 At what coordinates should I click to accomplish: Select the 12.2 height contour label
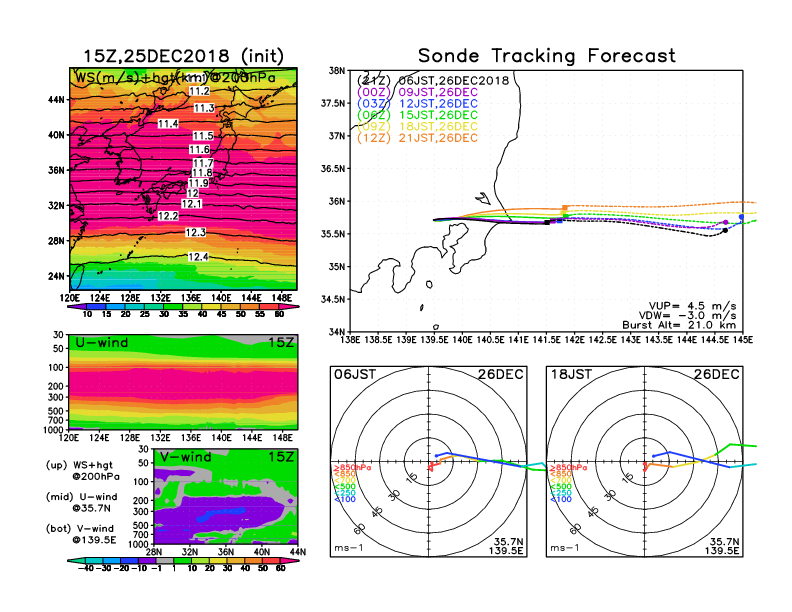pos(168,216)
